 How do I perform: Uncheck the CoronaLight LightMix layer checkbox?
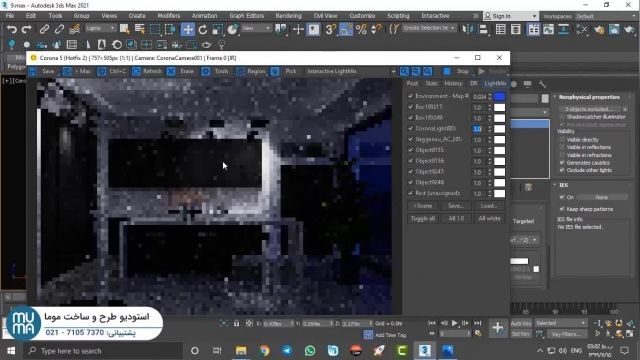coord(411,129)
